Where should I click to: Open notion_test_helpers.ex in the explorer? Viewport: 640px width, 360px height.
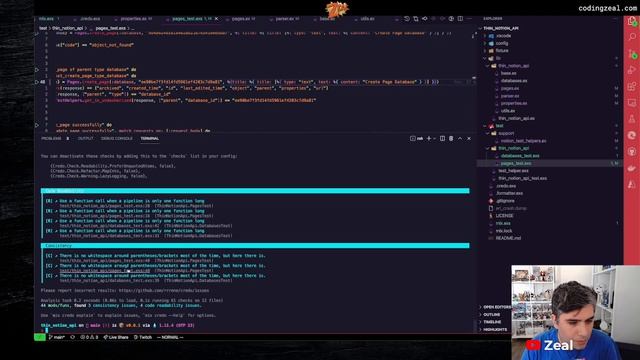pos(523,141)
